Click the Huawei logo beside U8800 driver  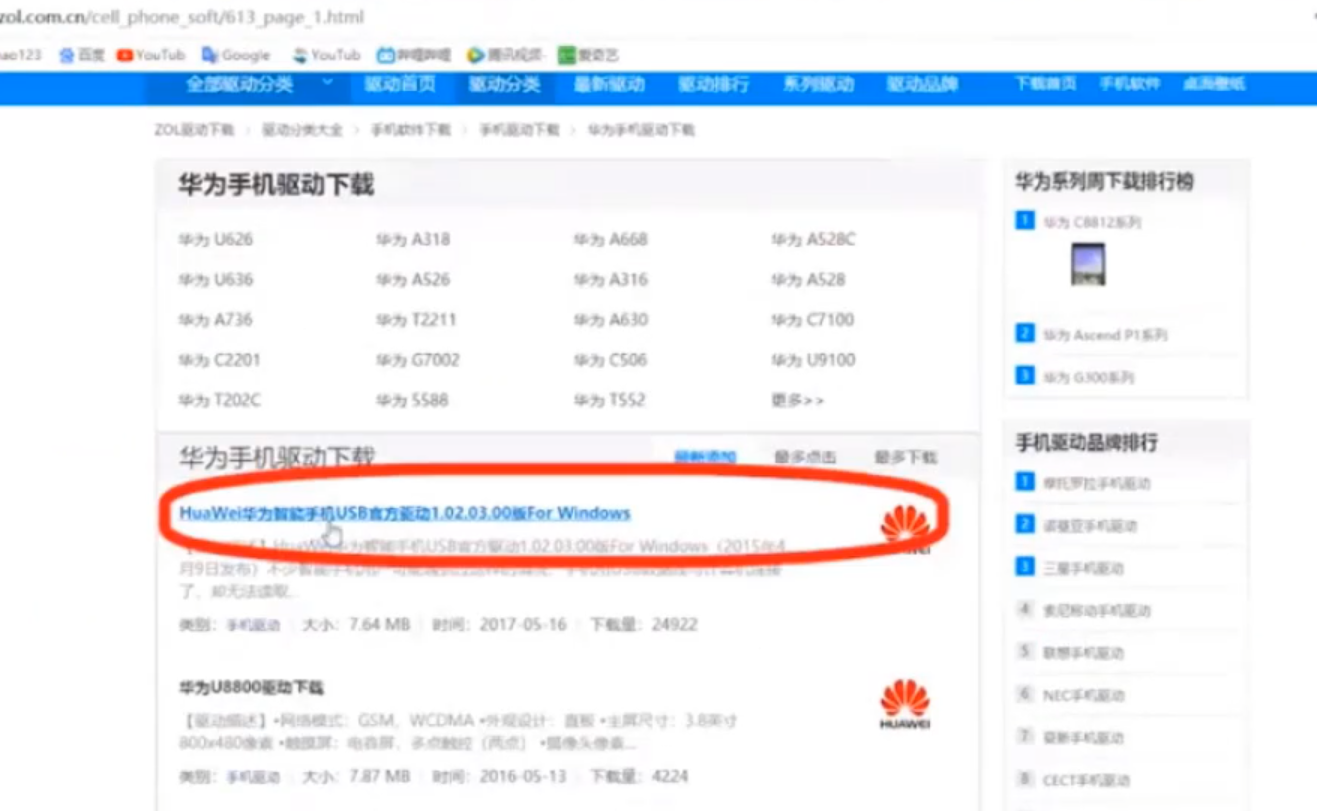coord(905,703)
